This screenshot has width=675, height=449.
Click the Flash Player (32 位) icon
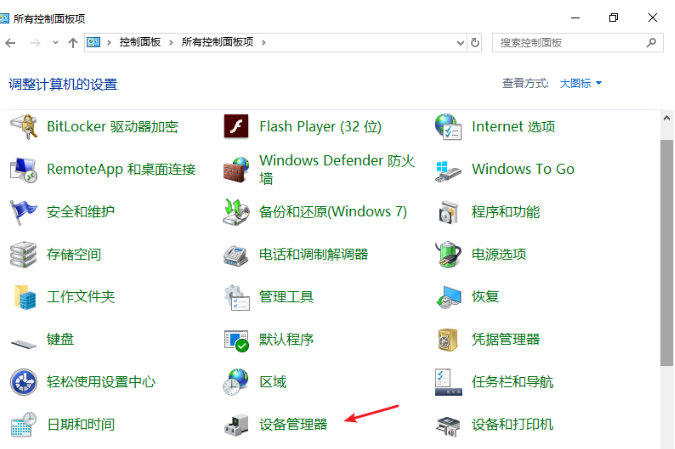click(236, 126)
